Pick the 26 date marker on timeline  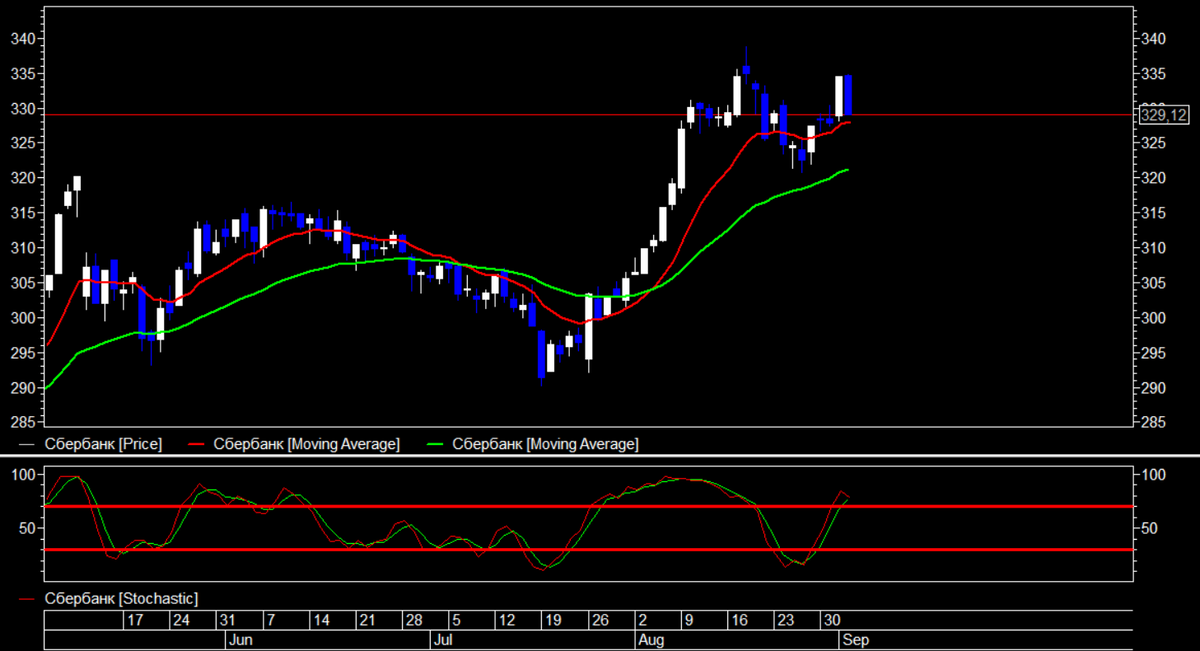pos(598,620)
